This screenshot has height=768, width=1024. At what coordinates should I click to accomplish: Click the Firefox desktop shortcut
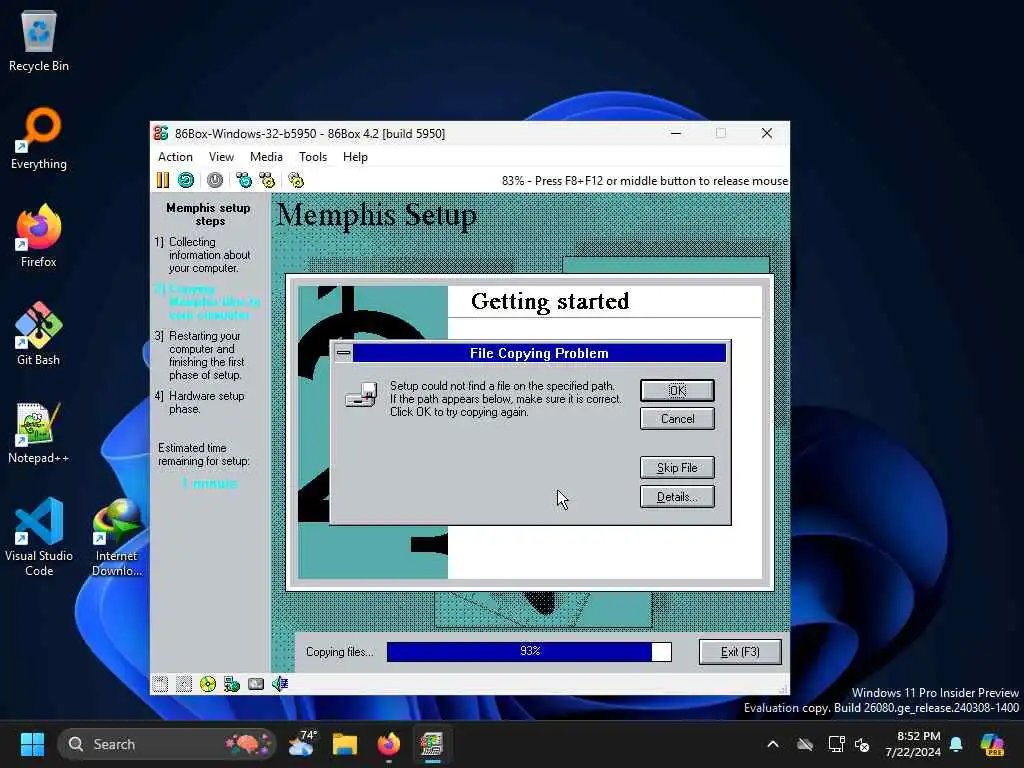click(39, 236)
